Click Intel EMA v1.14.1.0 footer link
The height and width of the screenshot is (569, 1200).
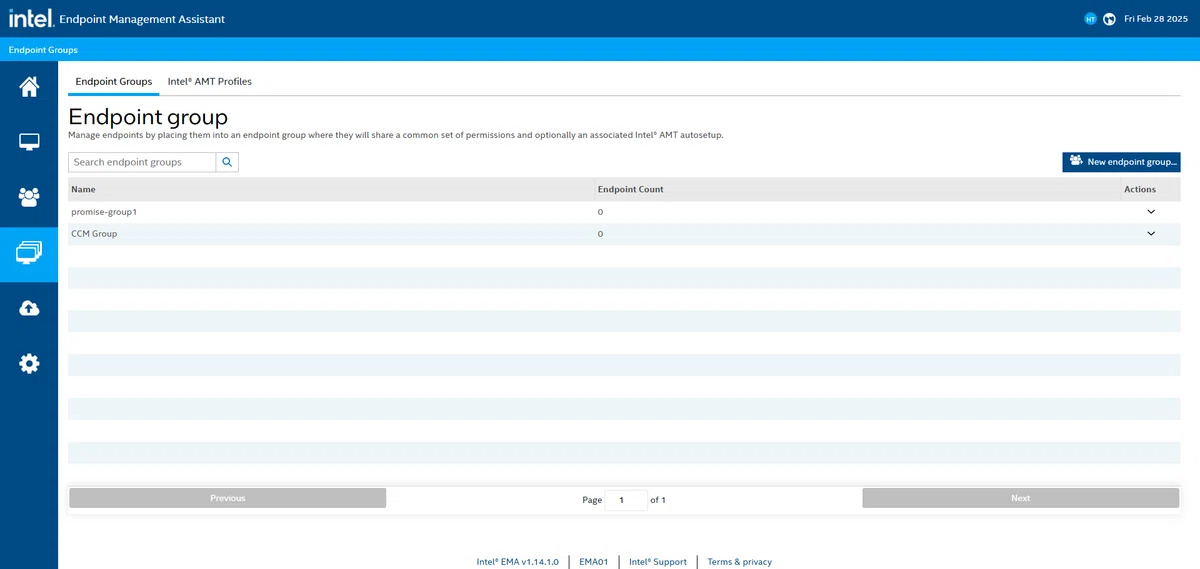pos(517,562)
